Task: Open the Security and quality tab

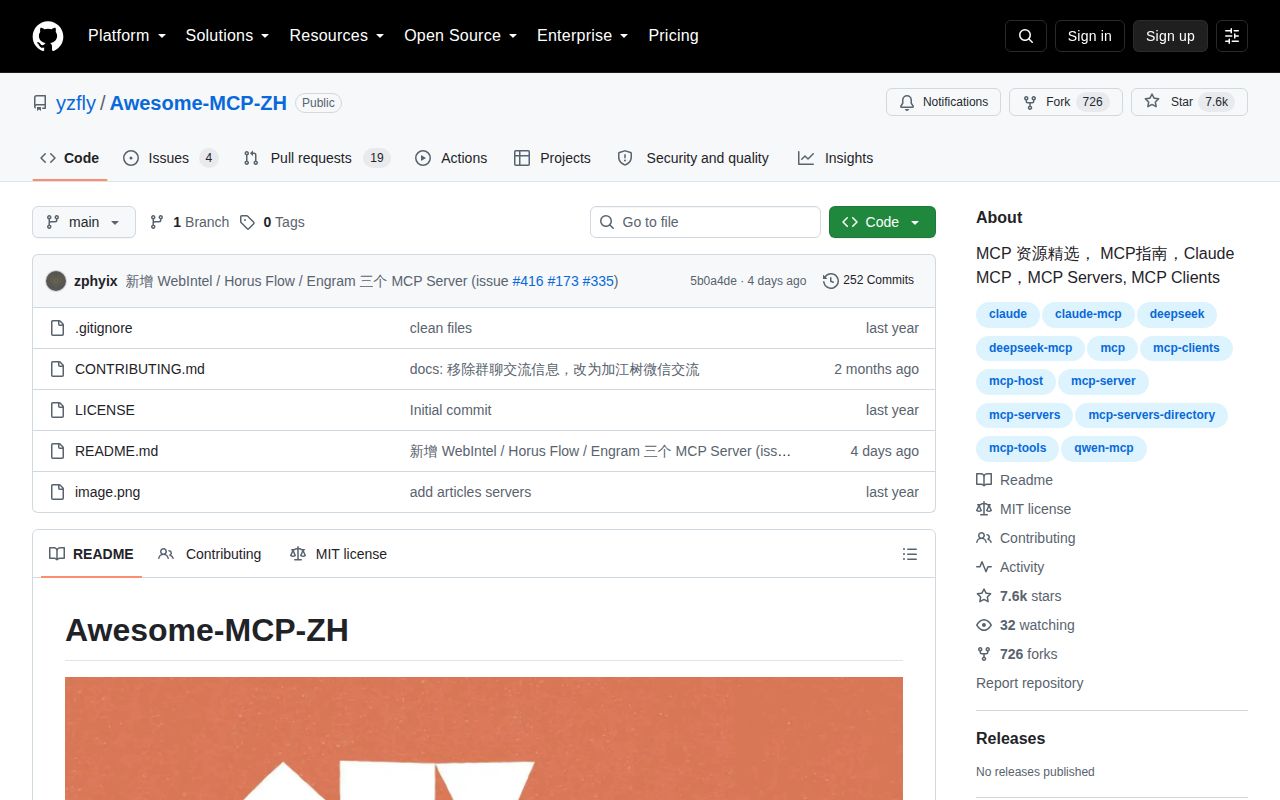Action: tap(693, 158)
